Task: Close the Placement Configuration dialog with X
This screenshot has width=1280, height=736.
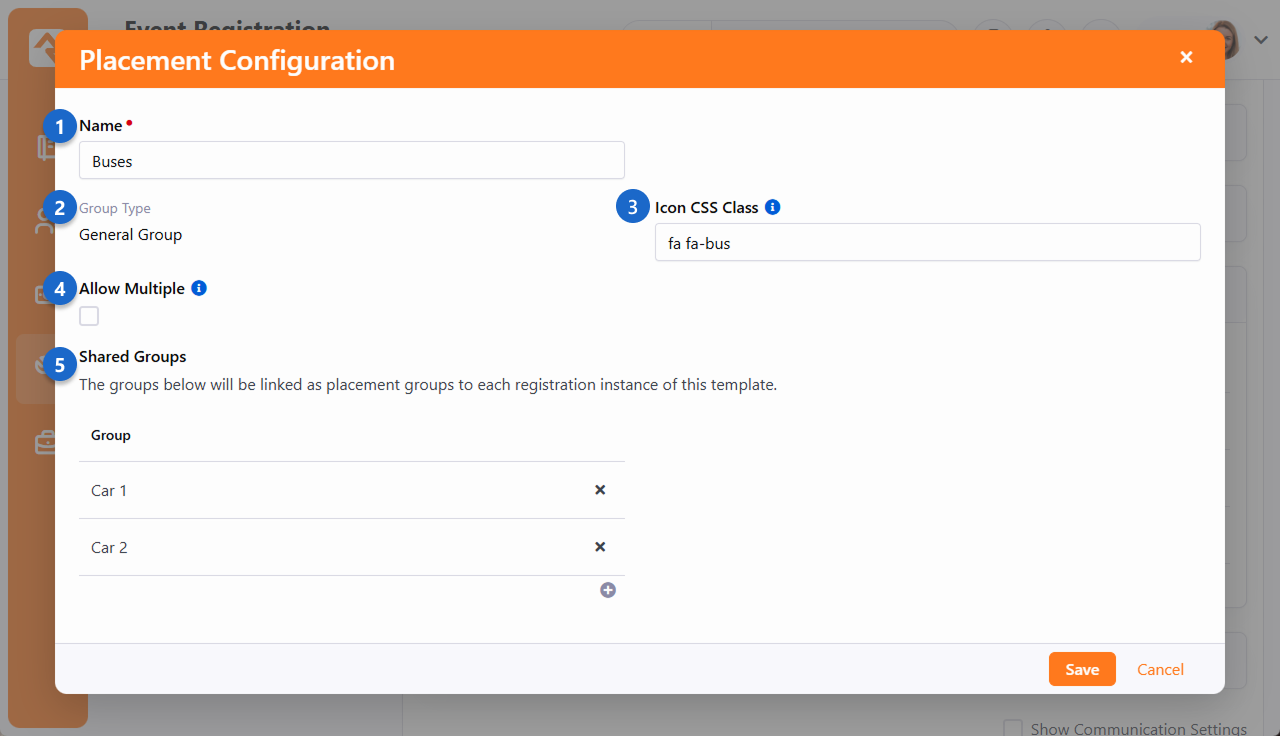Action: pos(1186,58)
